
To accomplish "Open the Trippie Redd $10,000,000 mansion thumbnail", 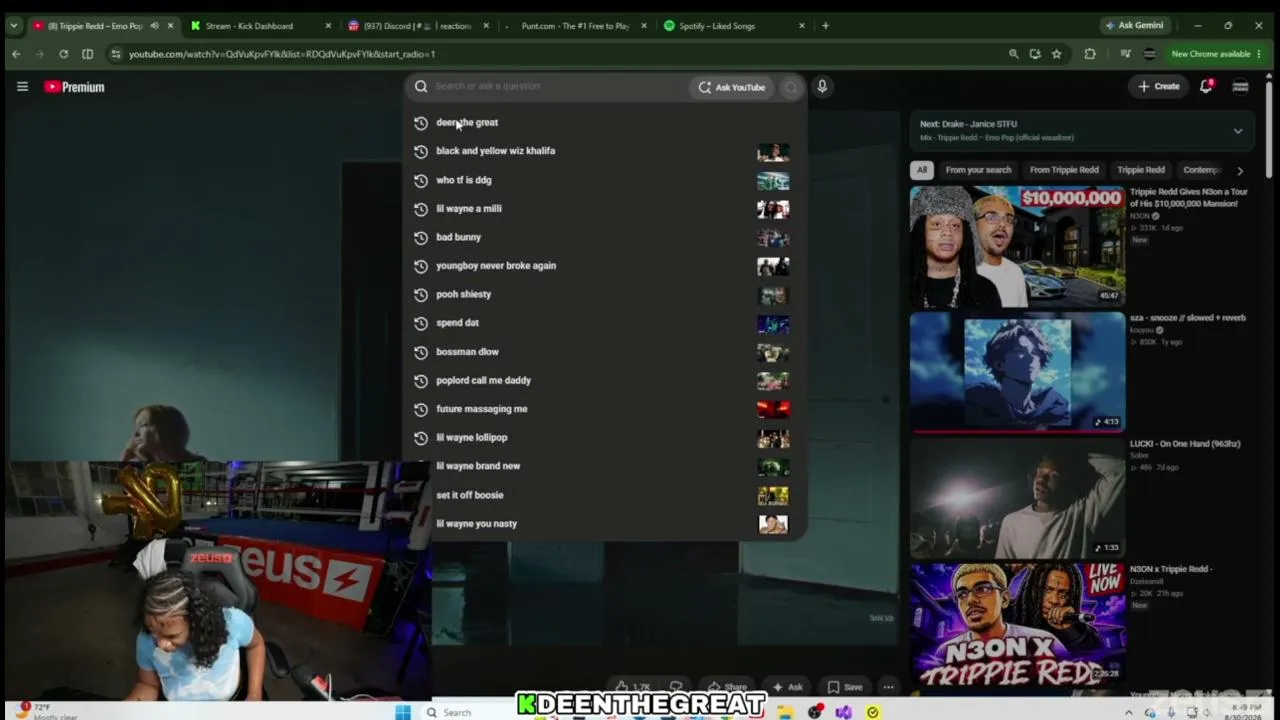I will [1017, 246].
